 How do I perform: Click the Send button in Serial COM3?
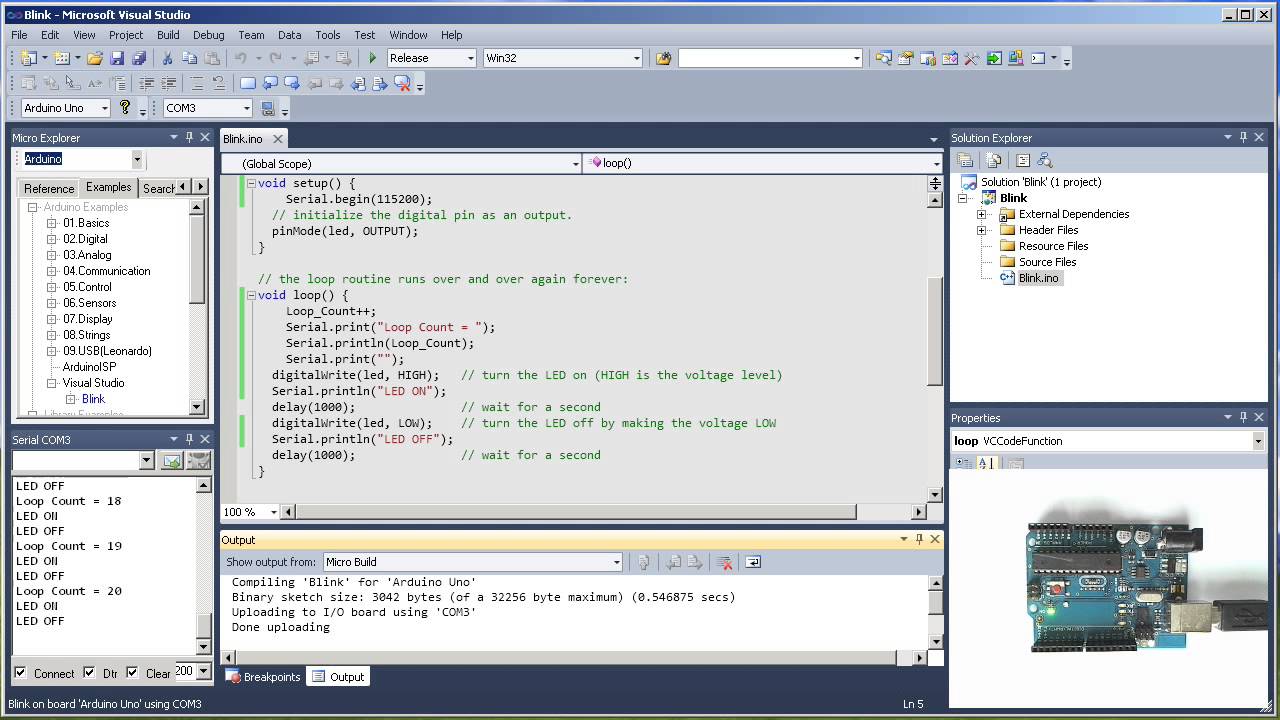[172, 461]
